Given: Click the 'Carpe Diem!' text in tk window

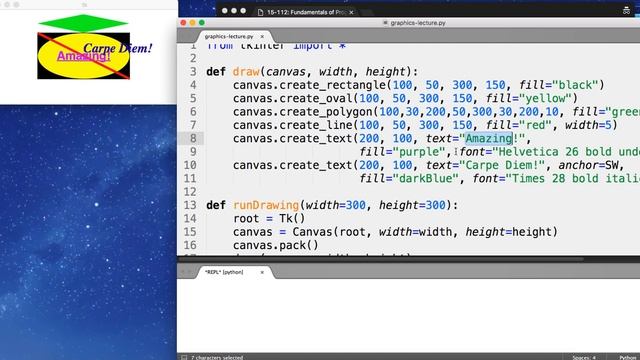Looking at the screenshot, I should (118, 48).
